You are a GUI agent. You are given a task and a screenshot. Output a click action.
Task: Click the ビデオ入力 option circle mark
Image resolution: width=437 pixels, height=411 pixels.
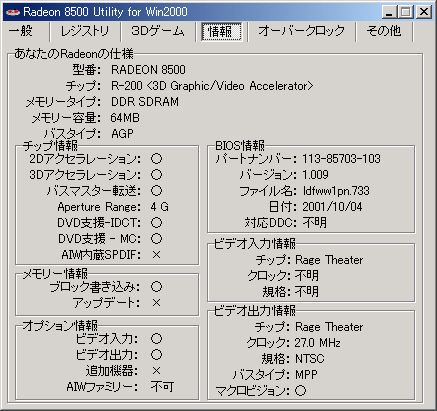coord(156,339)
